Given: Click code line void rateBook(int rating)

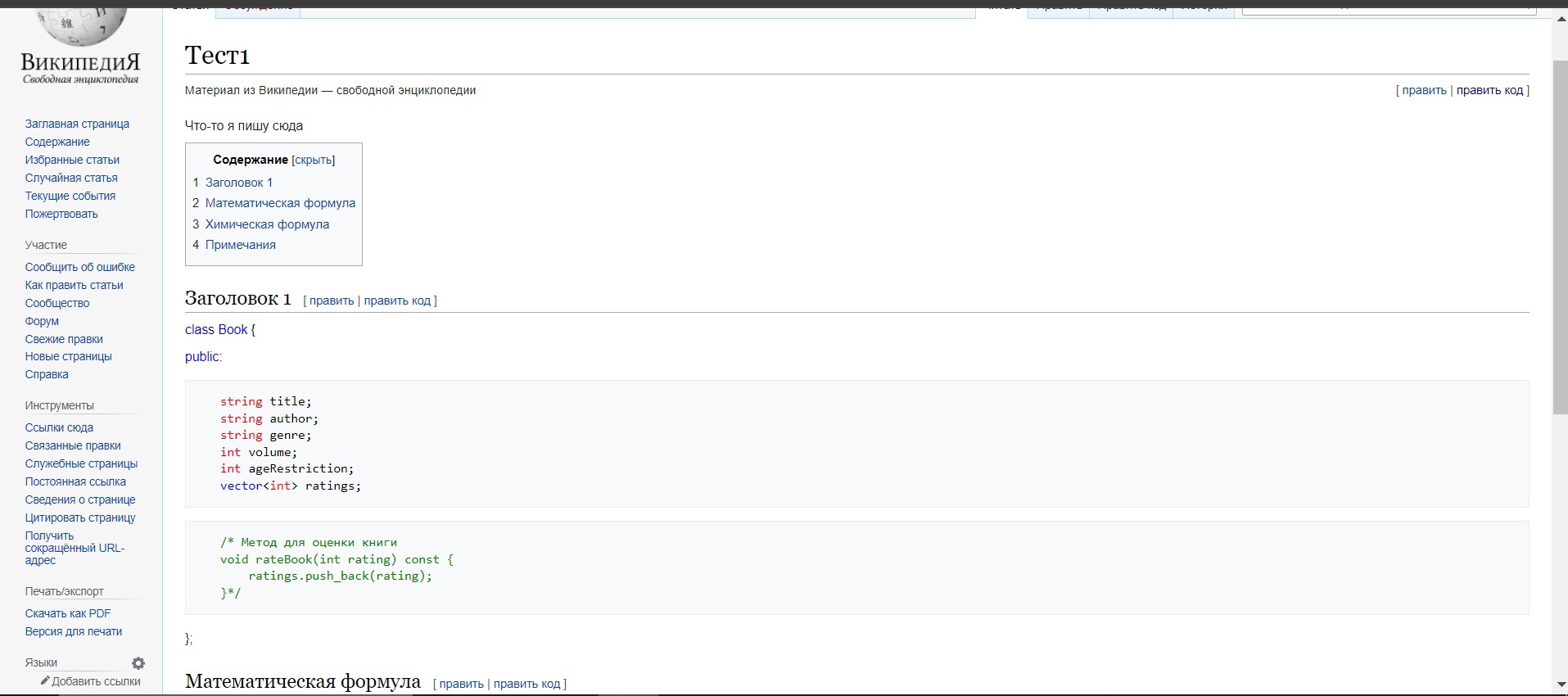Looking at the screenshot, I should (337, 559).
